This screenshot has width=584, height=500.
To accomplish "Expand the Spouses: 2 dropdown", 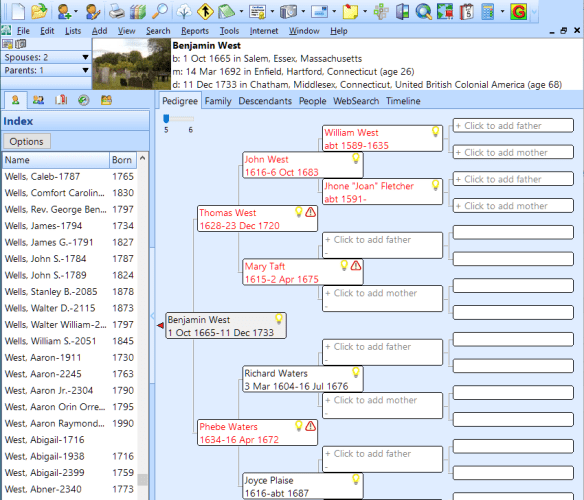I will point(85,57).
